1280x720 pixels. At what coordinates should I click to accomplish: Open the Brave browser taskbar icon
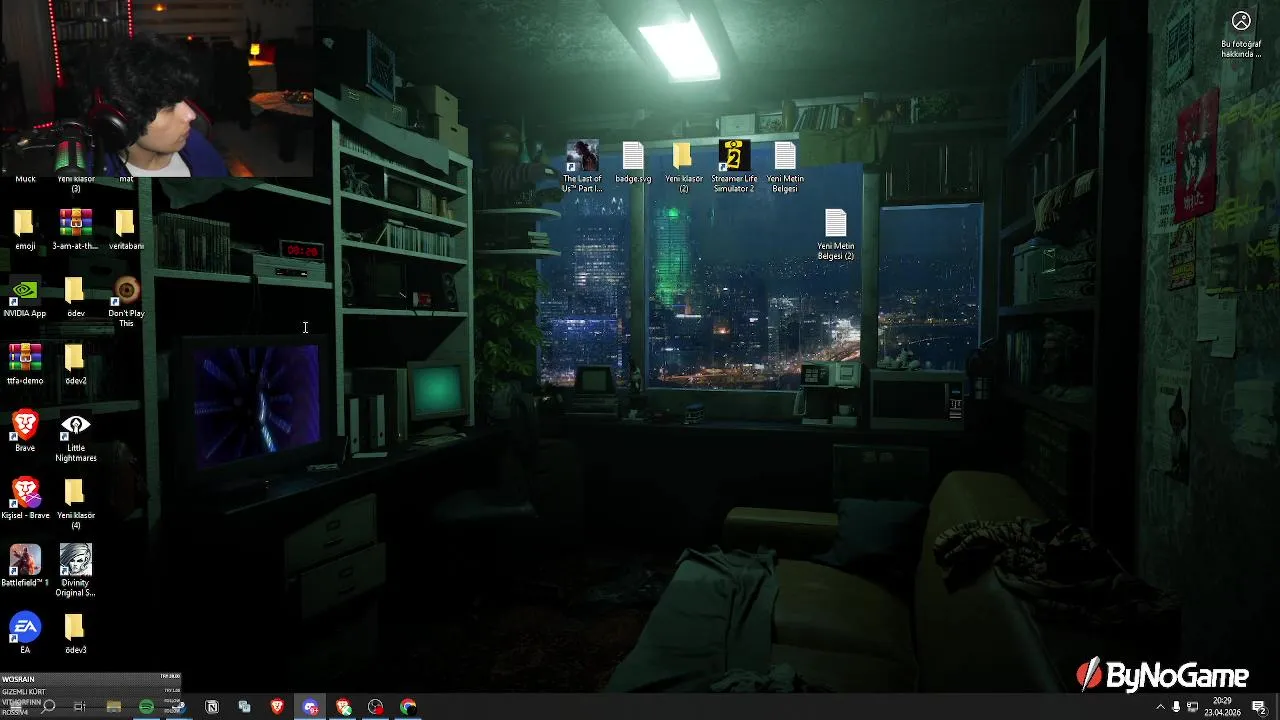[277, 706]
